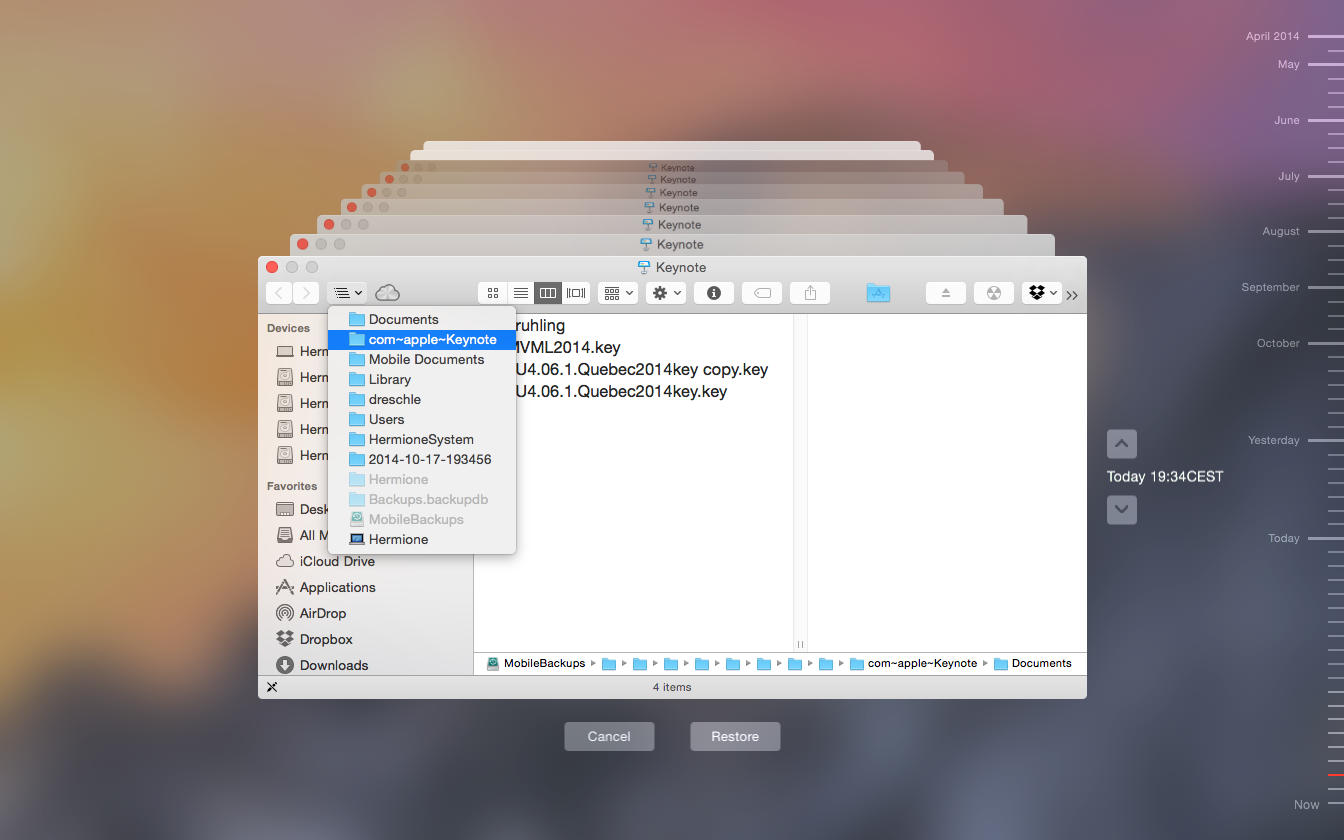Click the iCloud cloud icon in the toolbar

click(x=387, y=293)
